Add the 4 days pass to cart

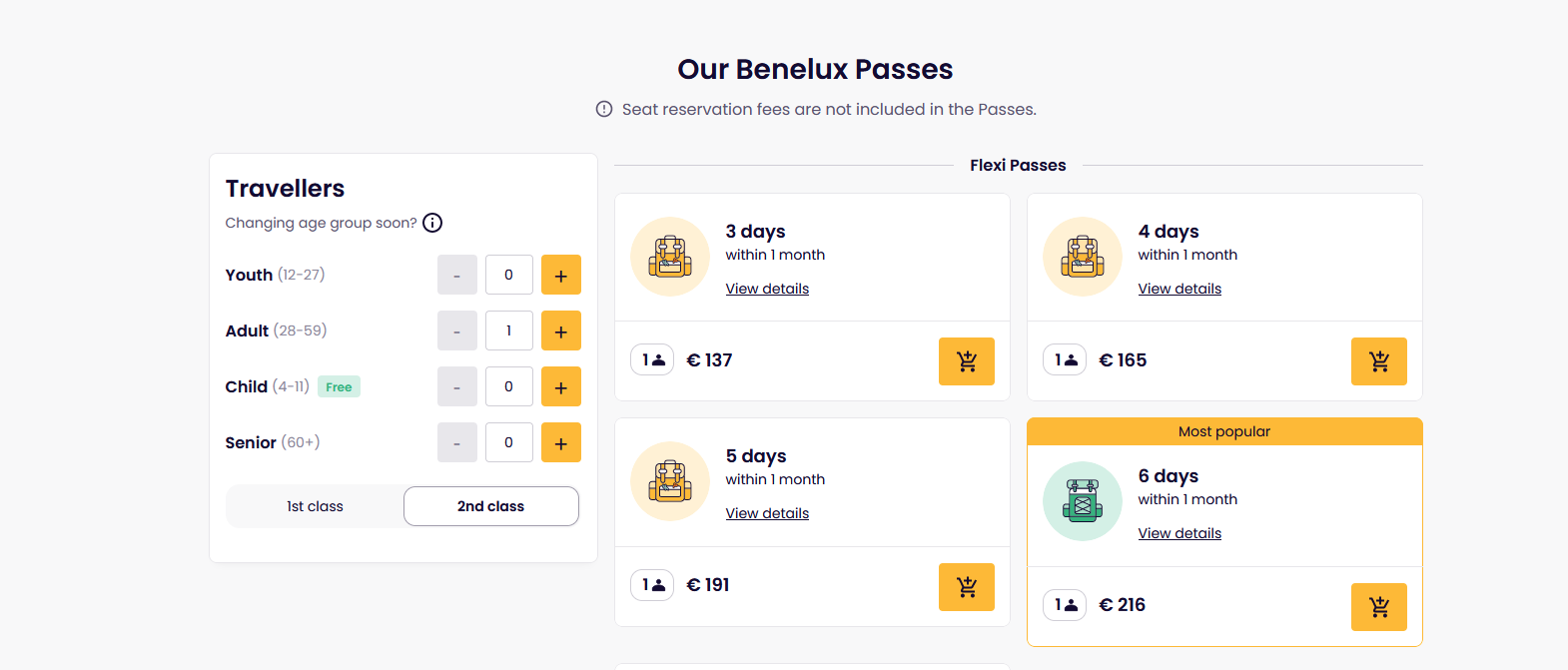(1378, 361)
